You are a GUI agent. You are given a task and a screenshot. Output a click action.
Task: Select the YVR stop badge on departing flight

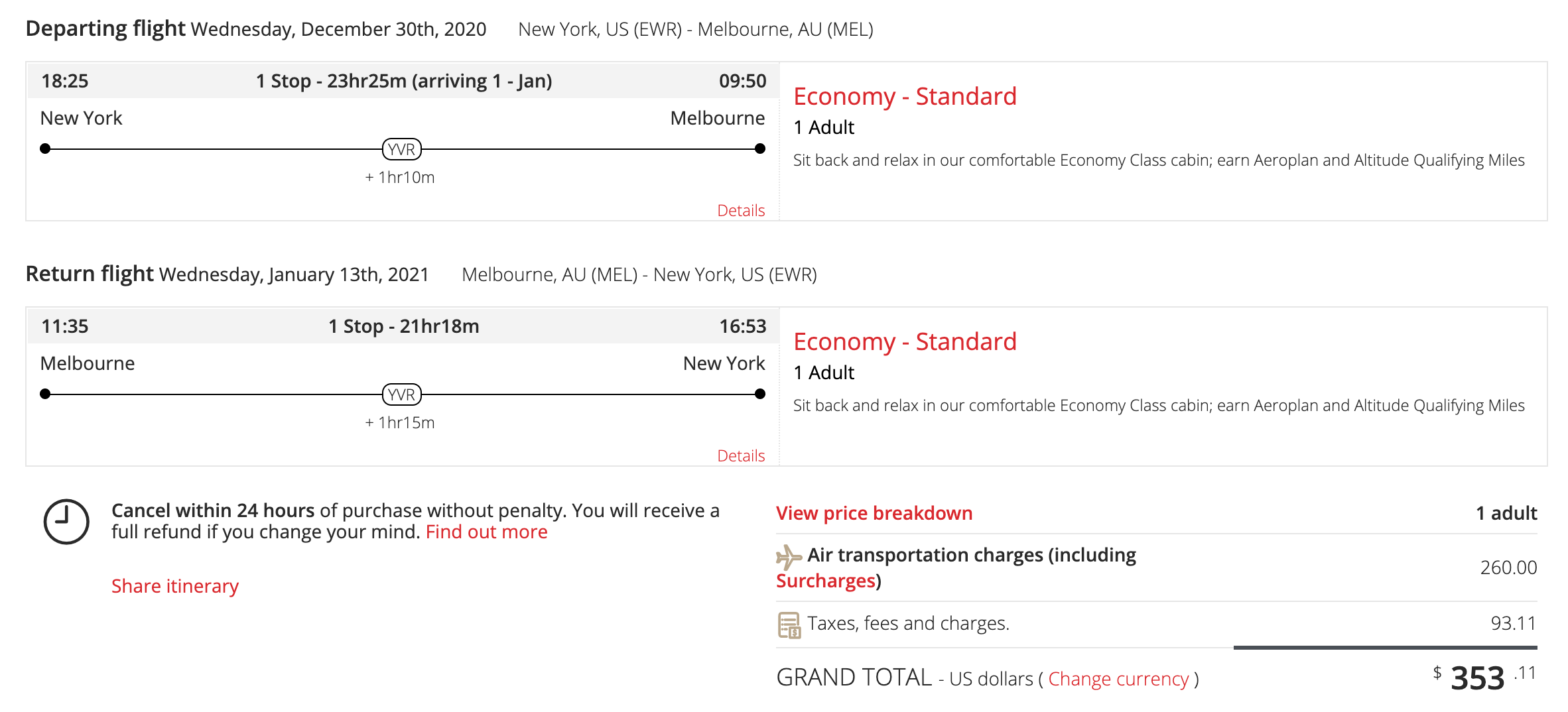pos(401,149)
